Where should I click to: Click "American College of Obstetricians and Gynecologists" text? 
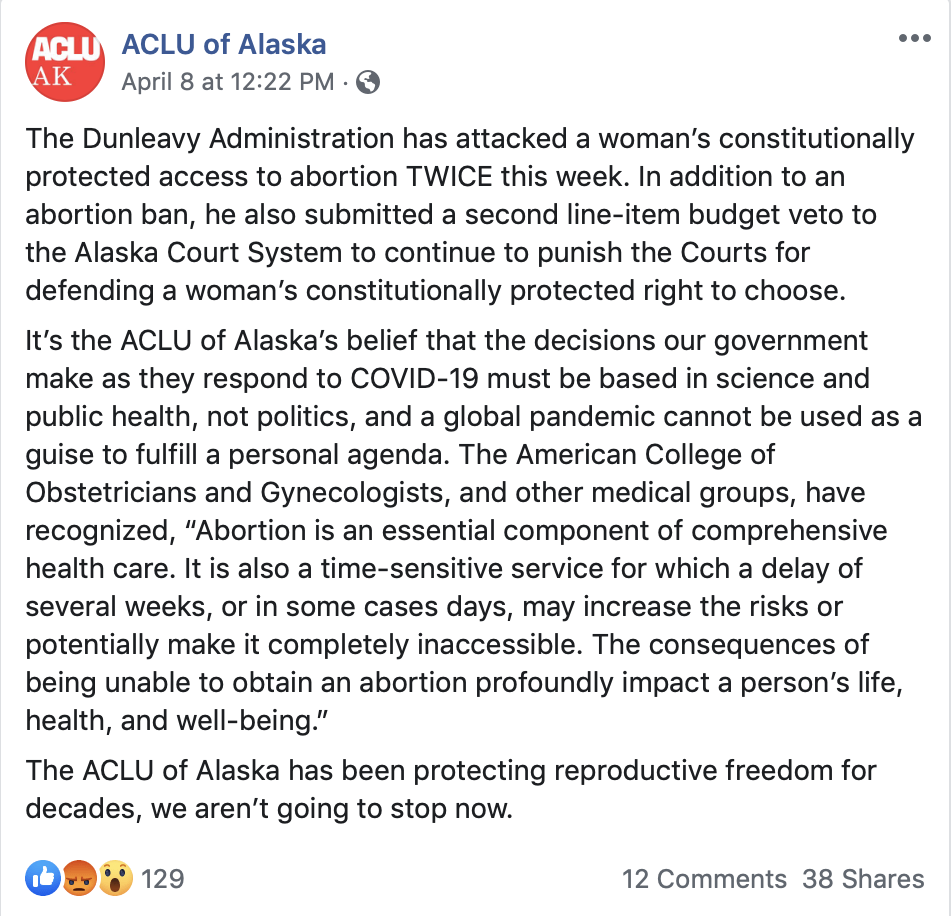coord(401,473)
